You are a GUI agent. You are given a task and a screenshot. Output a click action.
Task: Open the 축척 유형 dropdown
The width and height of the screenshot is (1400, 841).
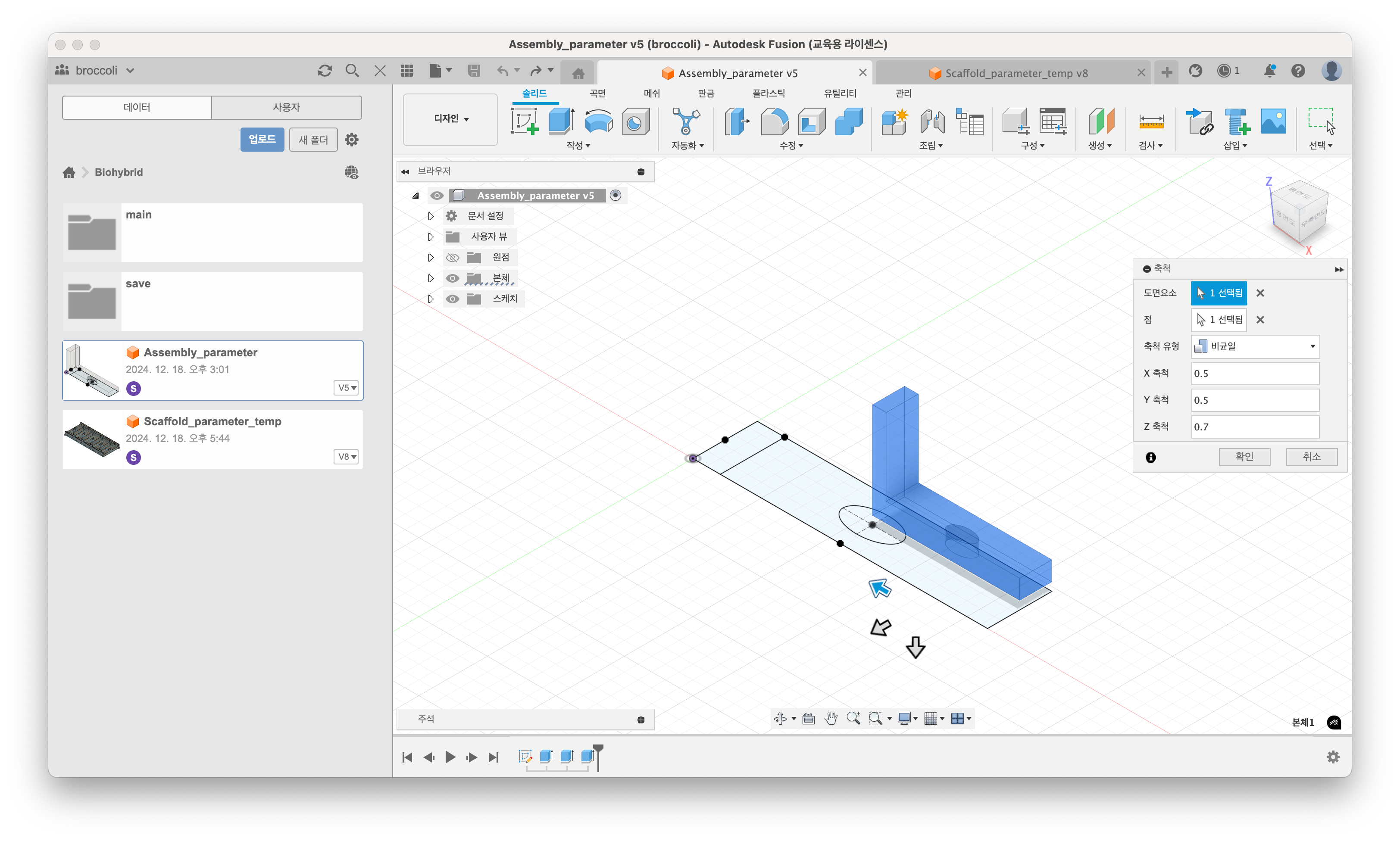[1255, 346]
